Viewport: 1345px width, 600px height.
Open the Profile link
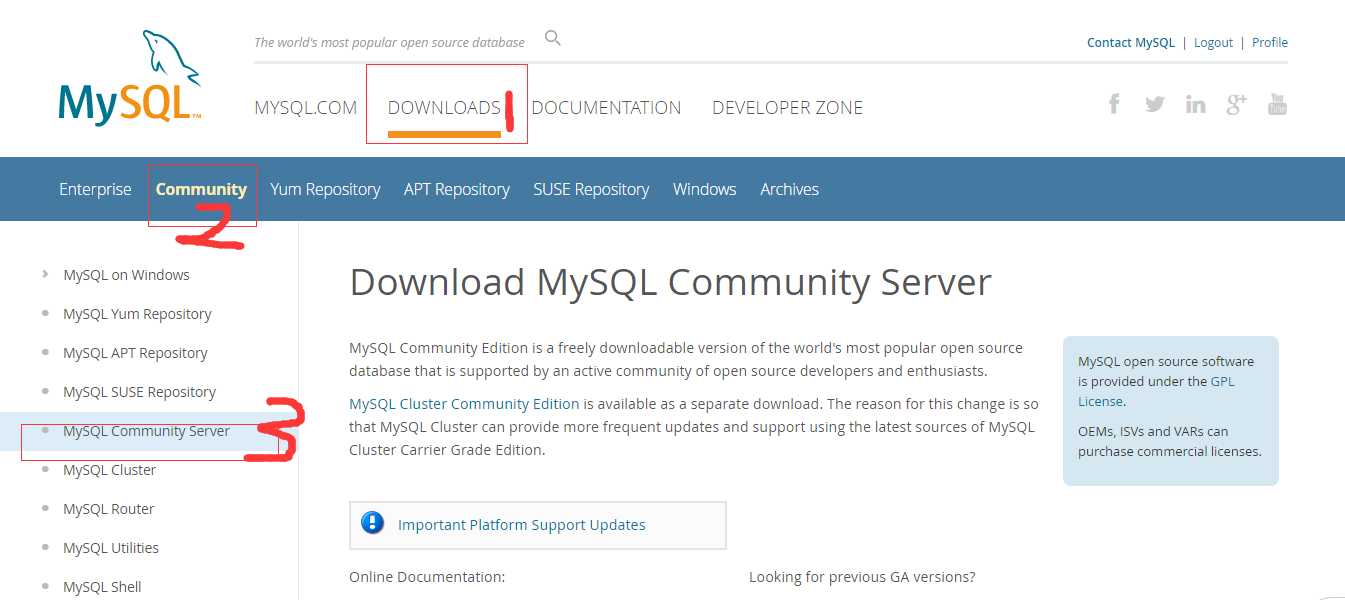1270,43
